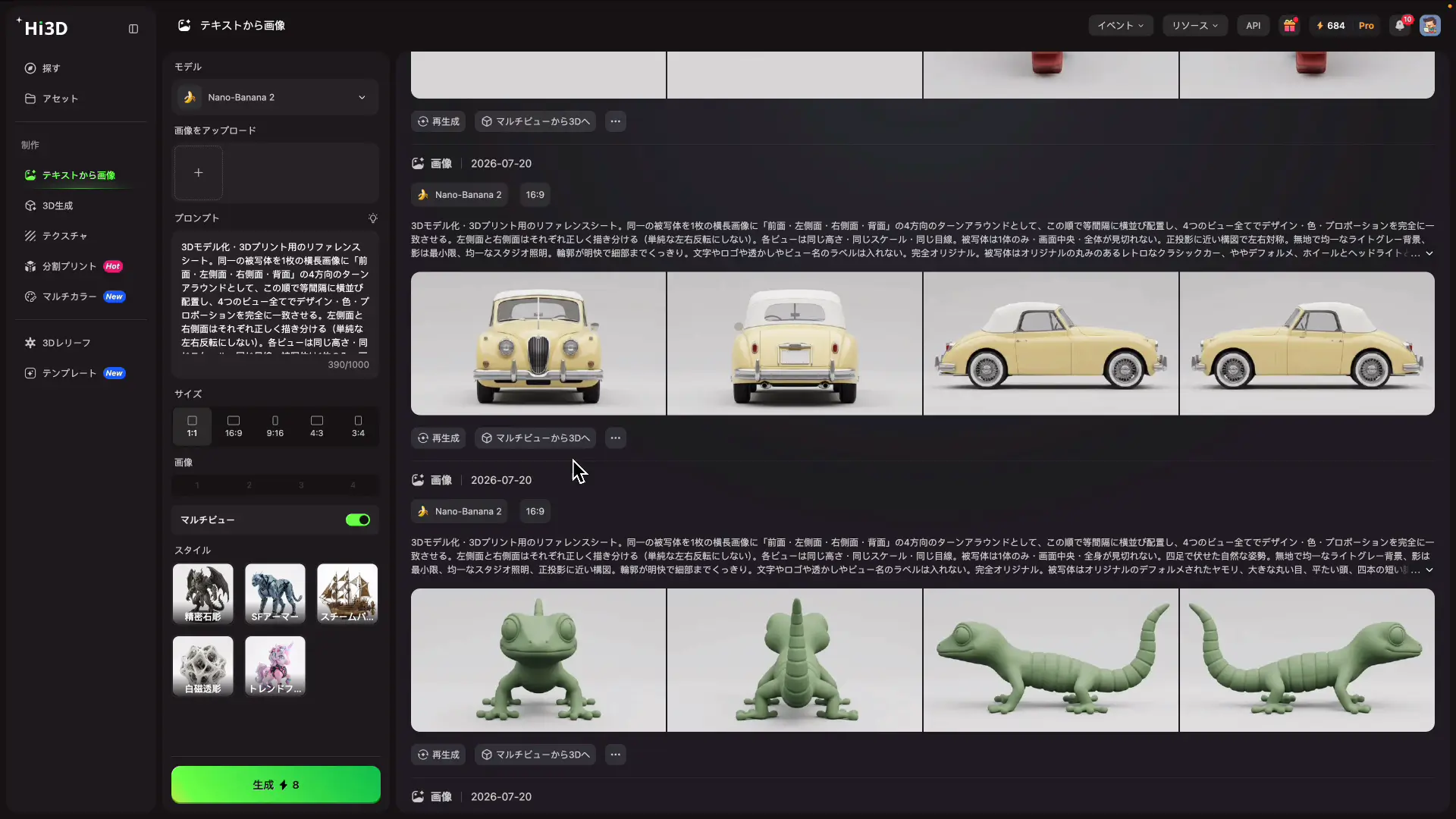Click the gift box icon

(x=1290, y=26)
